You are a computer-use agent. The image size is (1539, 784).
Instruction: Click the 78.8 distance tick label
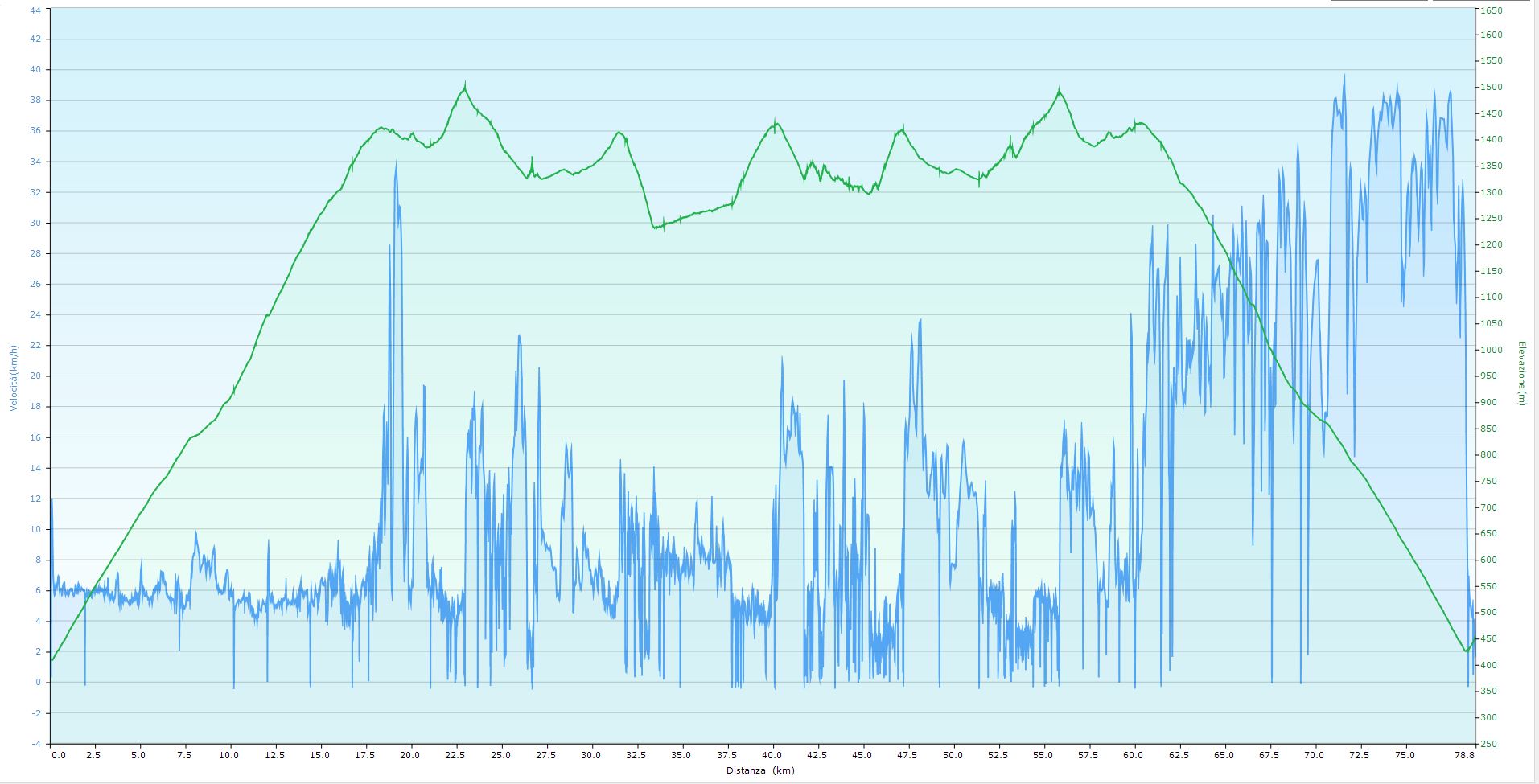pos(1465,756)
